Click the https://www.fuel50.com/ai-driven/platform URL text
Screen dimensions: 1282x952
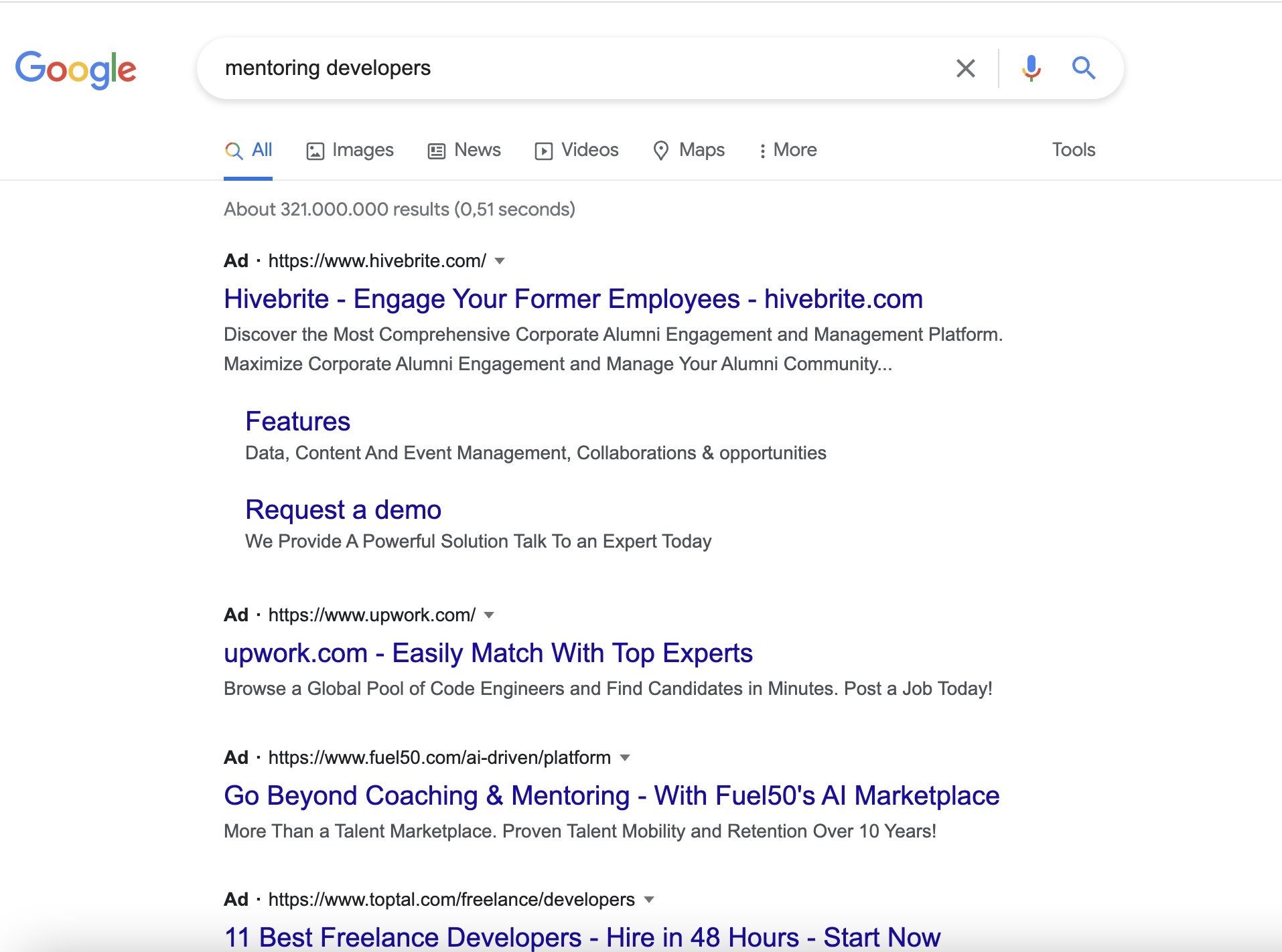click(439, 758)
